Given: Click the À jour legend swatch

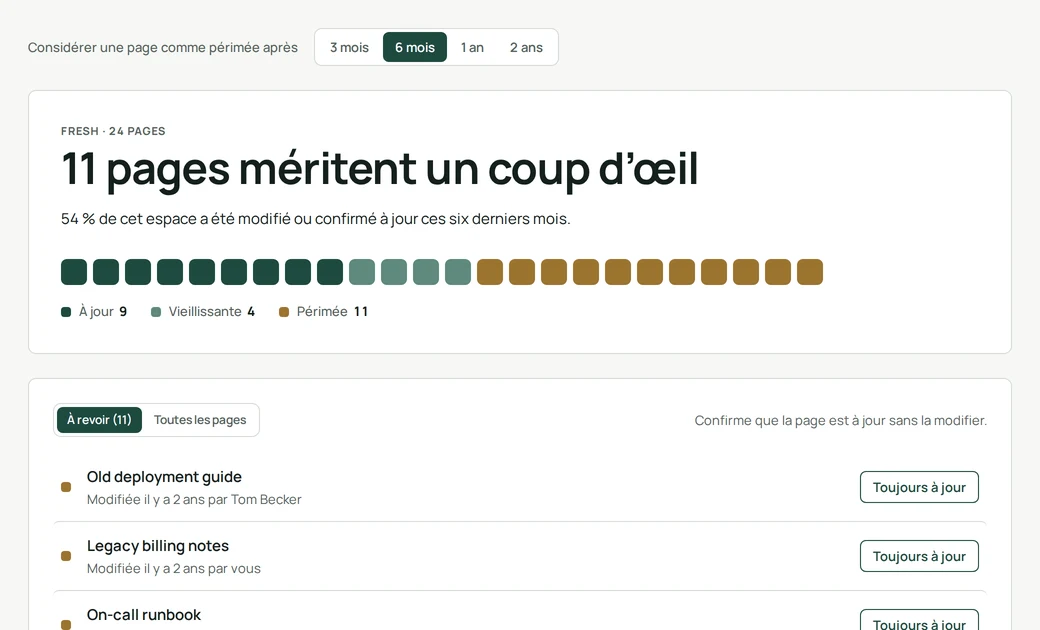Looking at the screenshot, I should 66,312.
